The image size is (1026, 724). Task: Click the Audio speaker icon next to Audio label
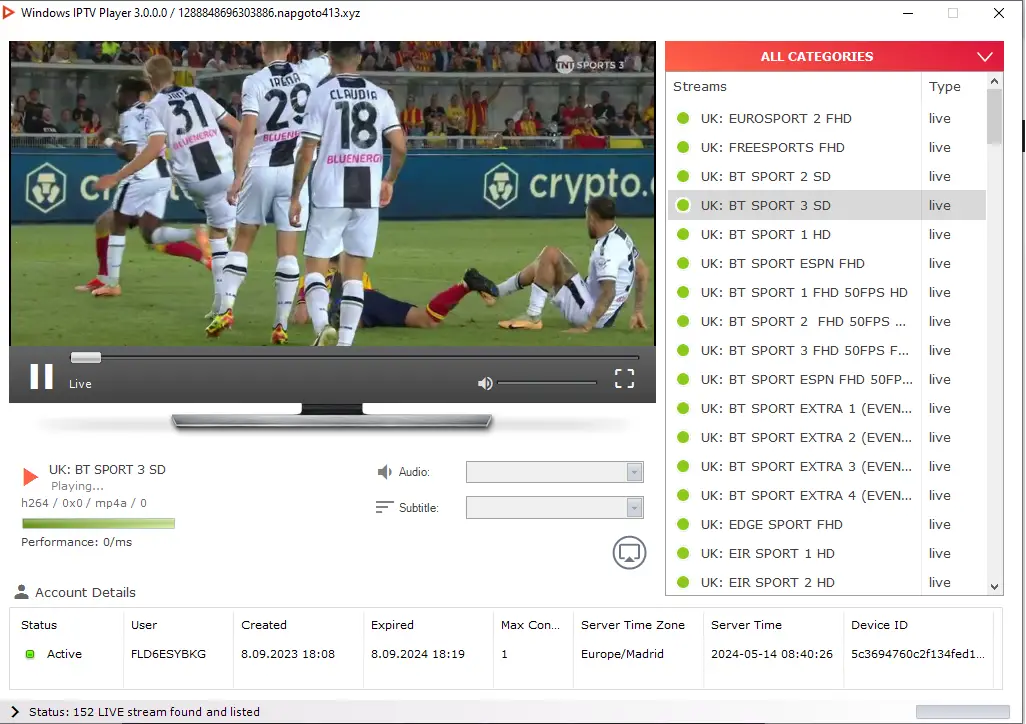(385, 472)
